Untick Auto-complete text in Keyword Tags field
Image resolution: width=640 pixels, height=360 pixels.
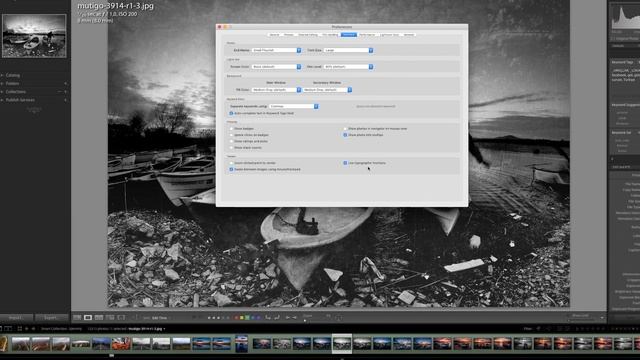[x=231, y=113]
